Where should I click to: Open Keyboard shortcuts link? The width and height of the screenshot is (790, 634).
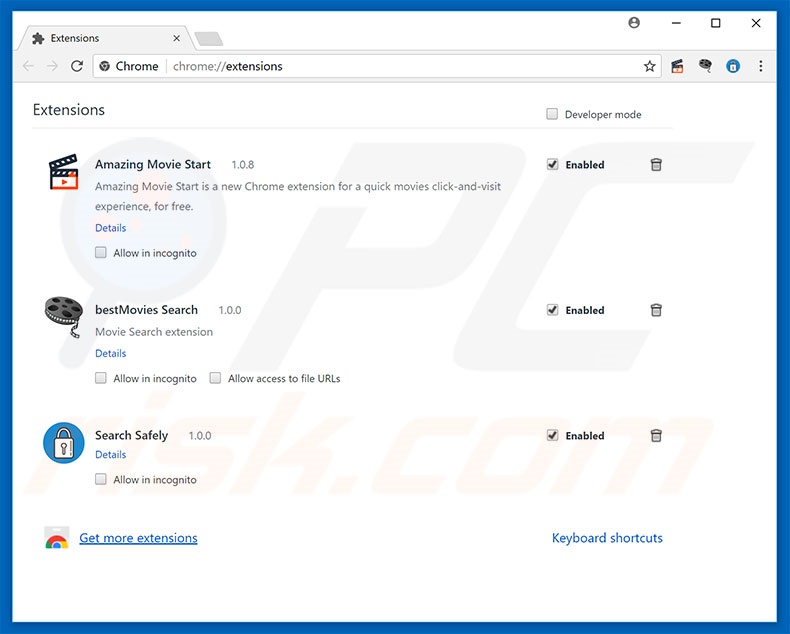(607, 538)
